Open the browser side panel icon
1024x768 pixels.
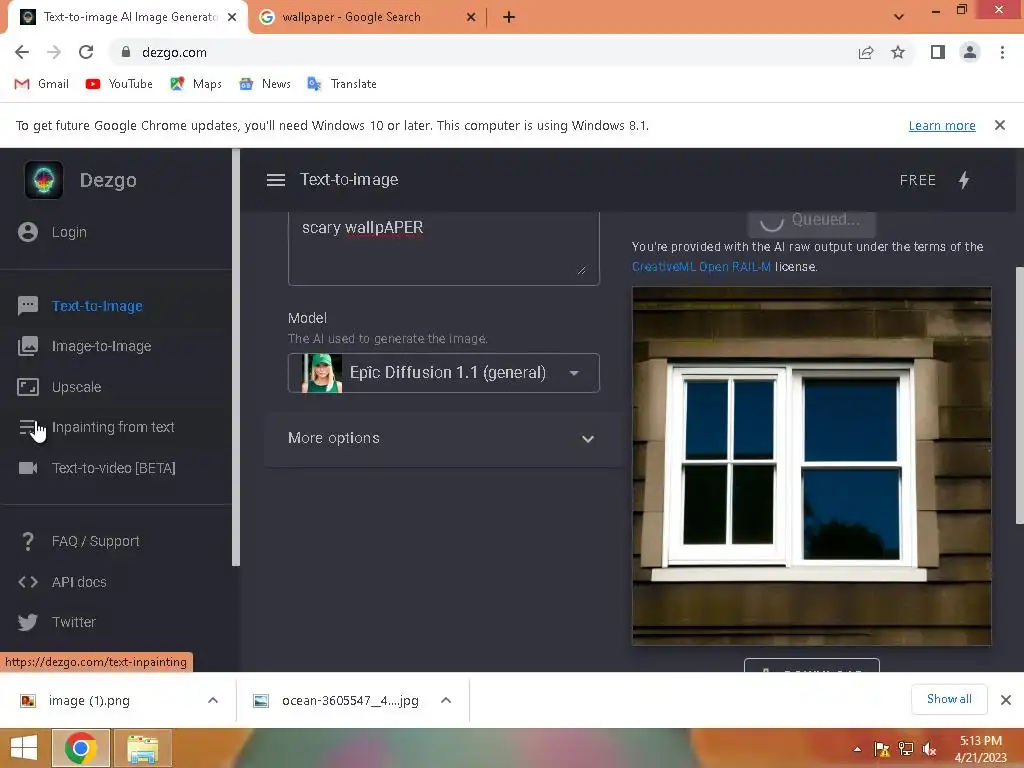(x=938, y=52)
